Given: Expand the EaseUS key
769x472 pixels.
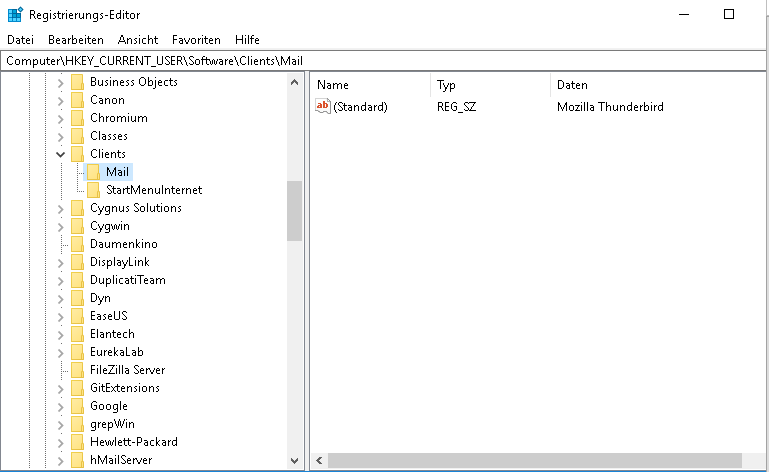Looking at the screenshot, I should point(60,317).
